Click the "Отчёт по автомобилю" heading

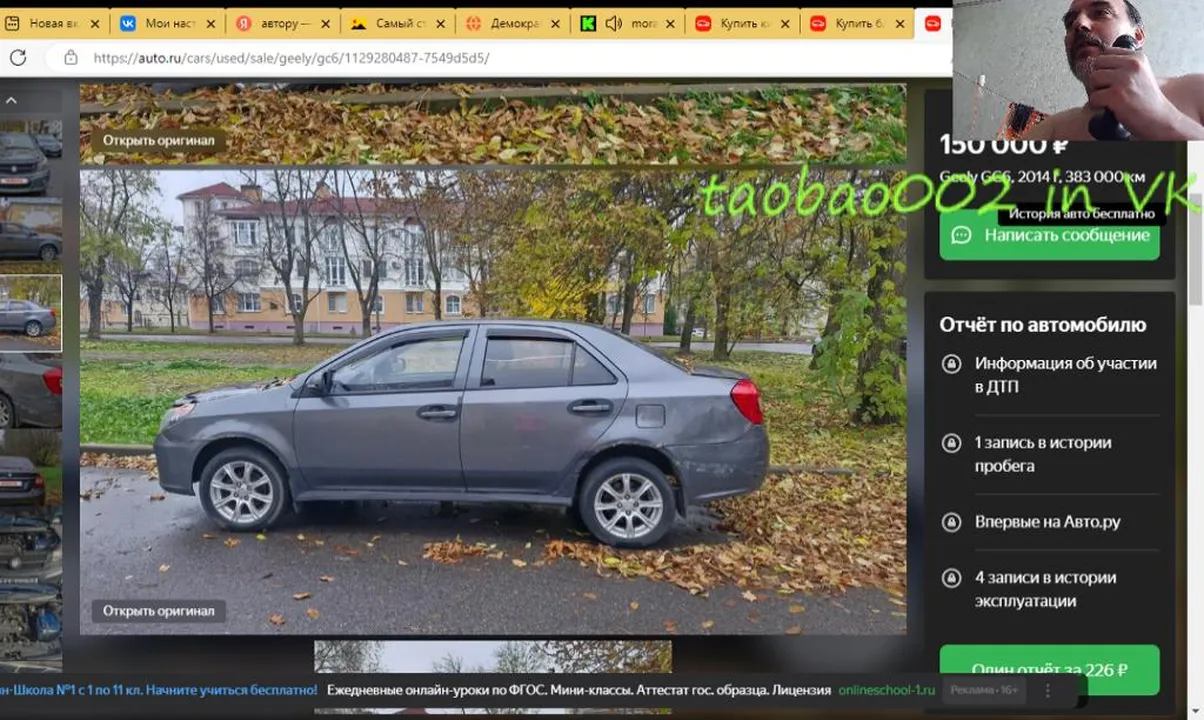click(x=1043, y=325)
